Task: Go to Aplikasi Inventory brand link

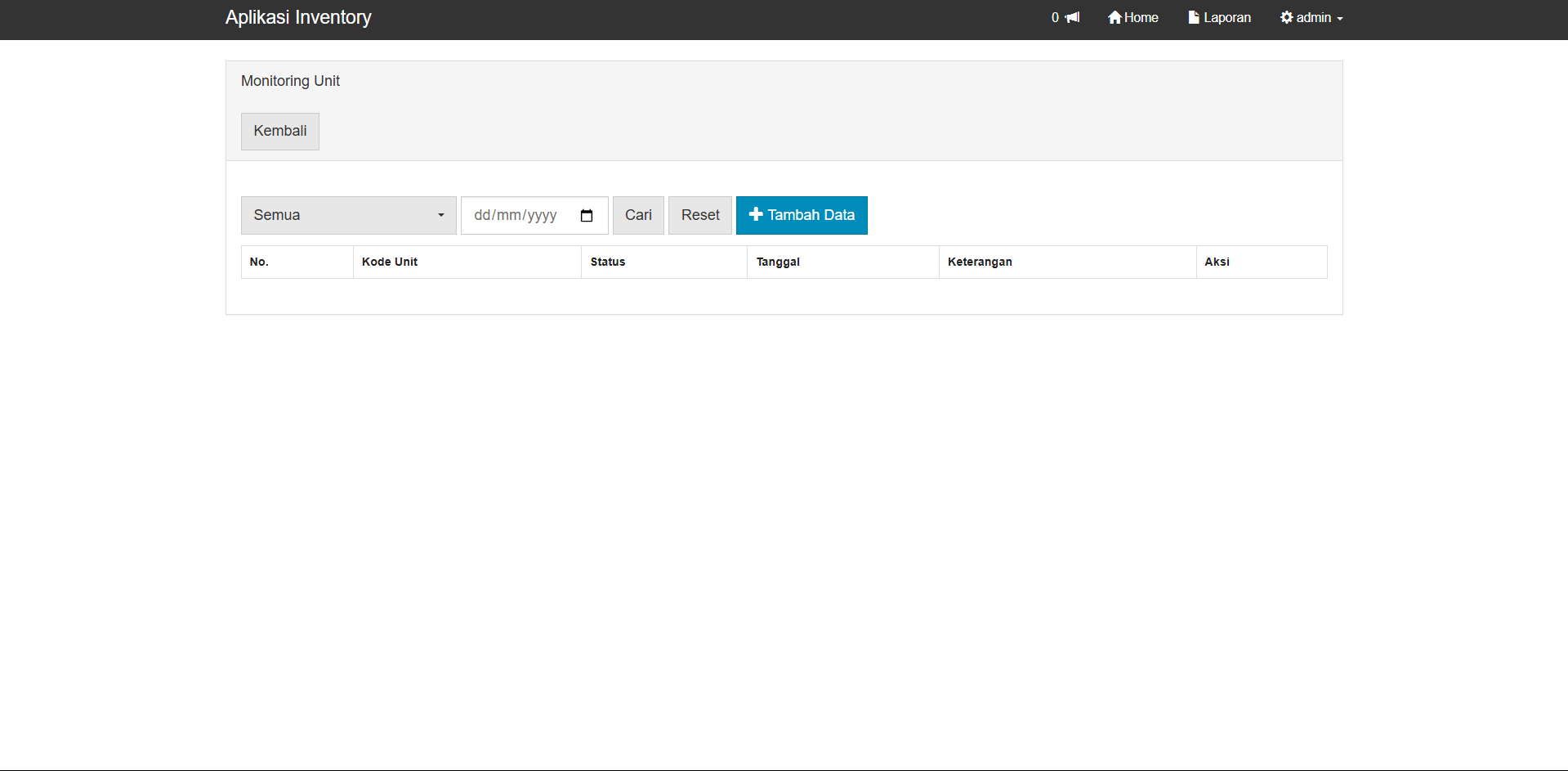Action: (x=298, y=17)
